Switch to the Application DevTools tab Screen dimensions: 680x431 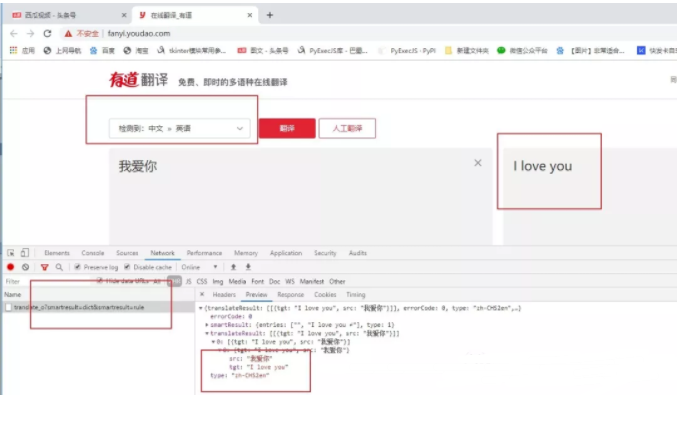[x=286, y=253]
